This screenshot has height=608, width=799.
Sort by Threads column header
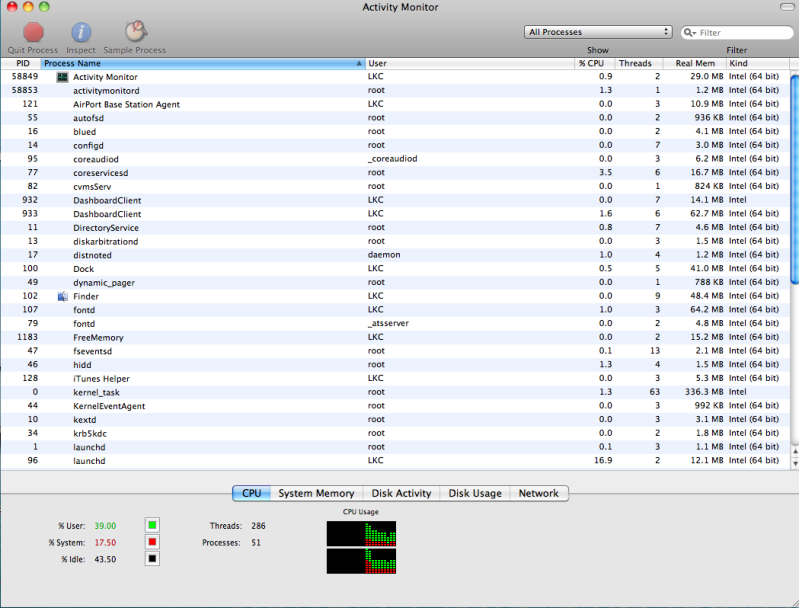(638, 63)
